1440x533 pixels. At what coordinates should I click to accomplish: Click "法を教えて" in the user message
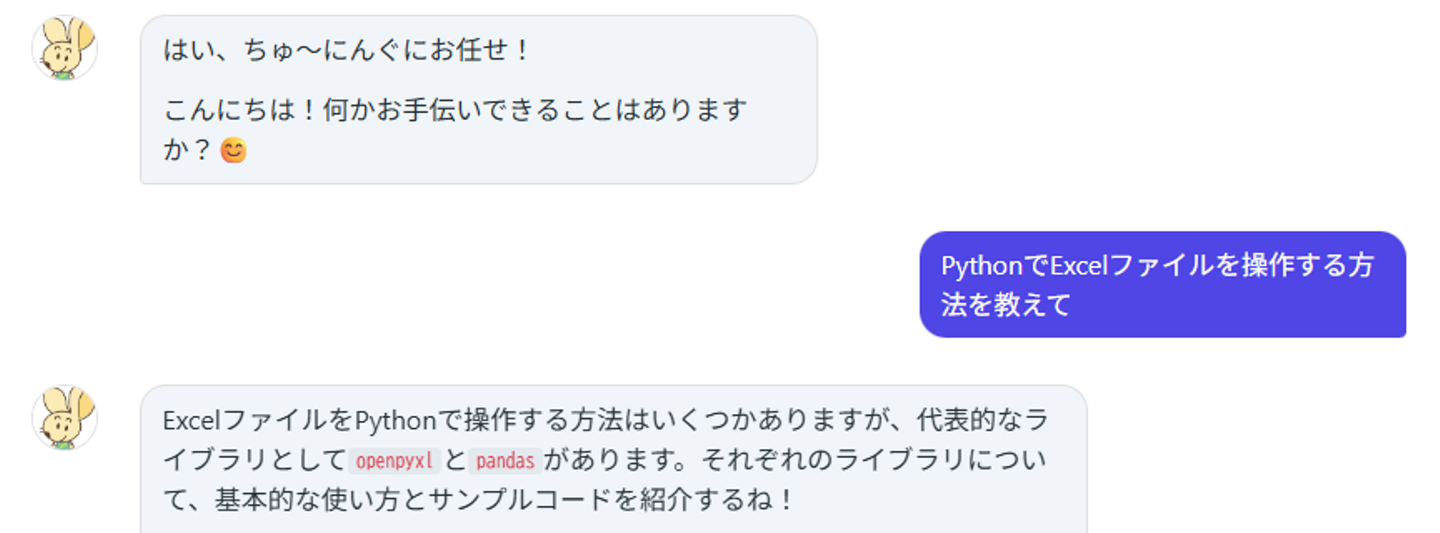click(1006, 304)
